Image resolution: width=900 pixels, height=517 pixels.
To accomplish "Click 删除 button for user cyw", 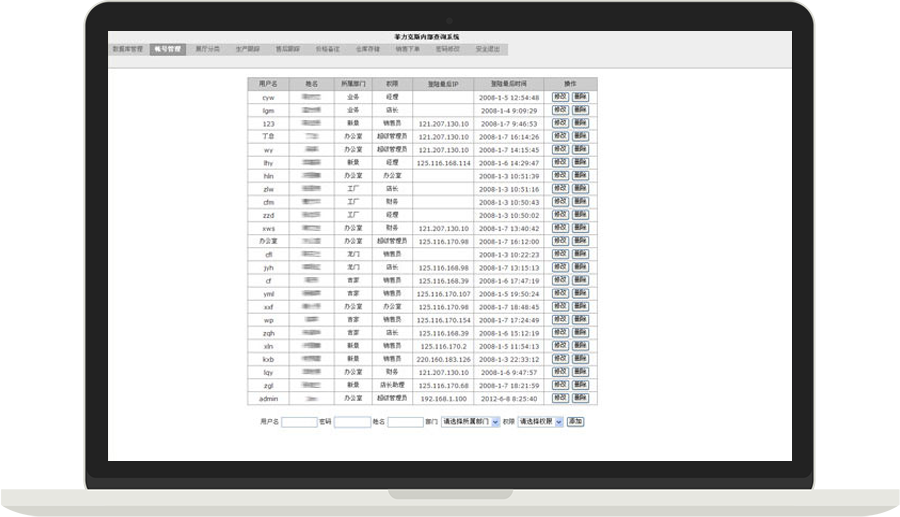I will 580,97.
